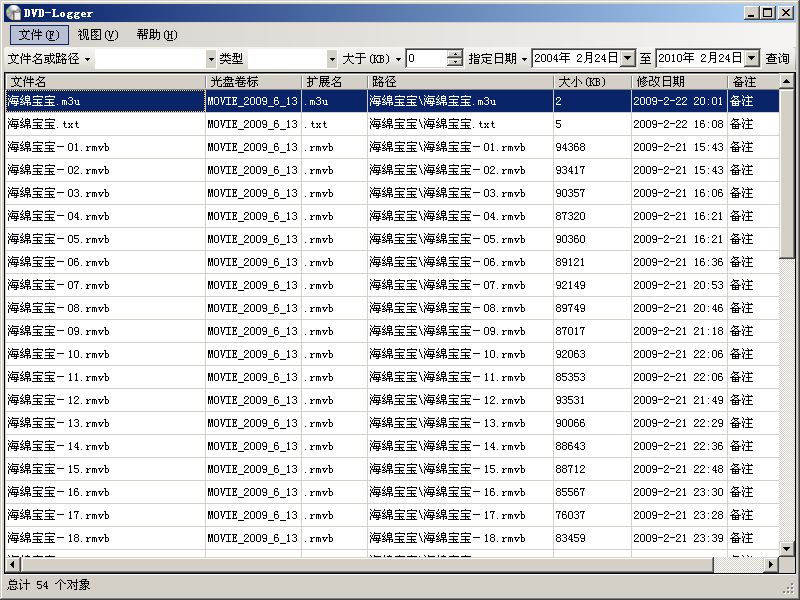Click the size value field showing 0
The width and height of the screenshot is (800, 600).
[x=426, y=59]
